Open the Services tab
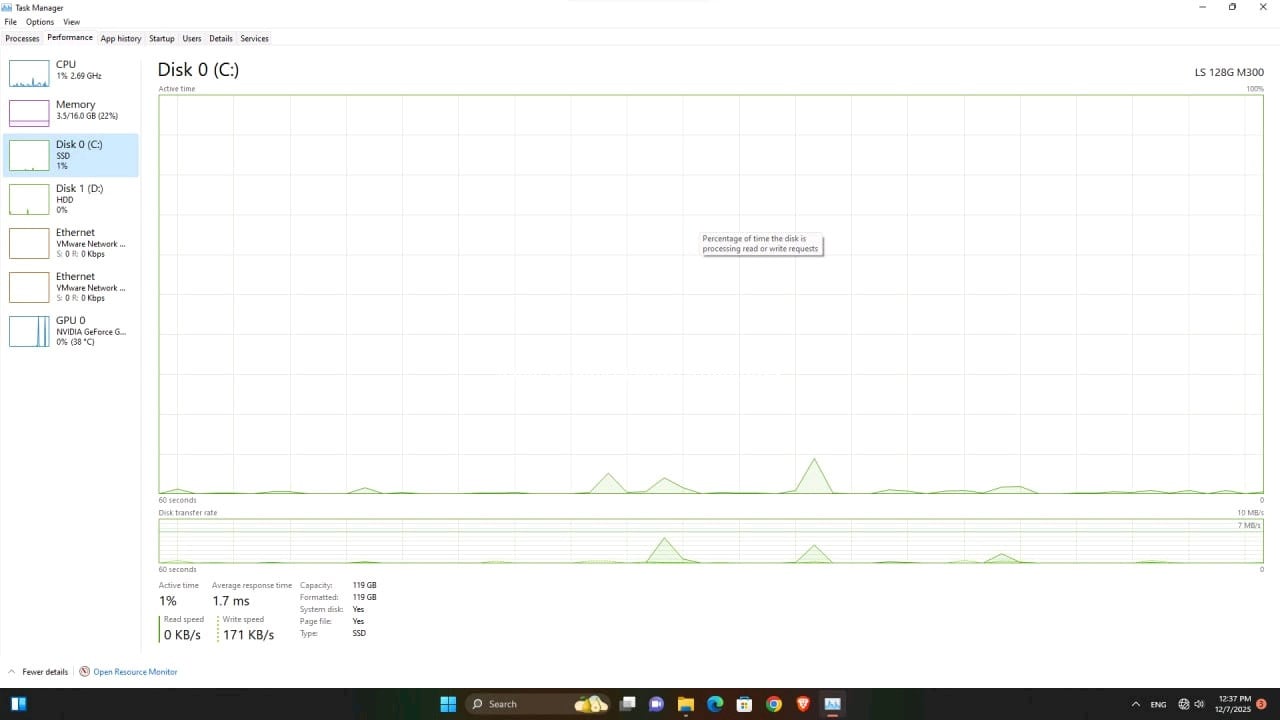The height and width of the screenshot is (720, 1280). 254,39
